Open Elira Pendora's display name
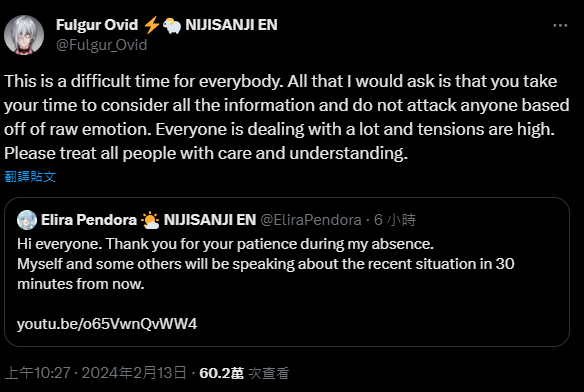584x392 pixels. (89, 220)
